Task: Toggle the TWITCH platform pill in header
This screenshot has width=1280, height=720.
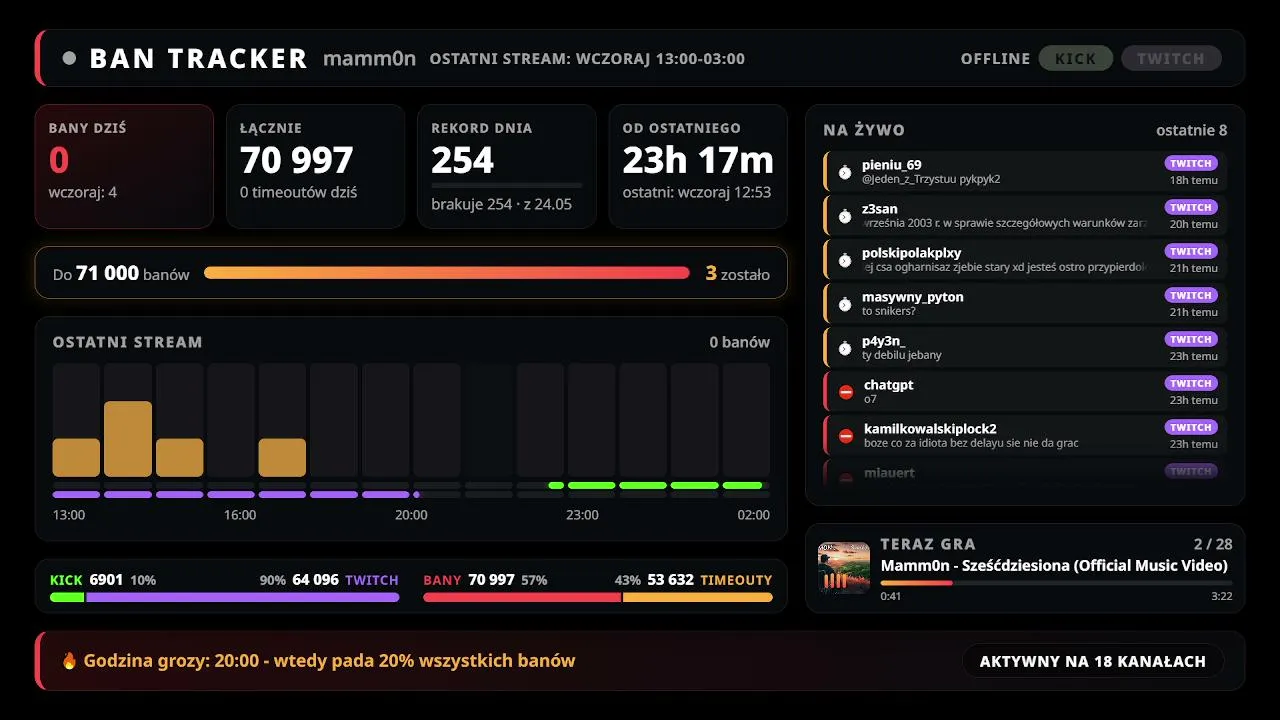Action: coord(1171,58)
